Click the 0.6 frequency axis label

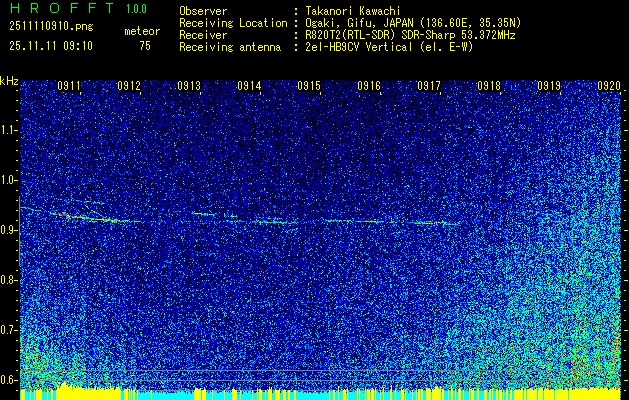tap(8, 380)
